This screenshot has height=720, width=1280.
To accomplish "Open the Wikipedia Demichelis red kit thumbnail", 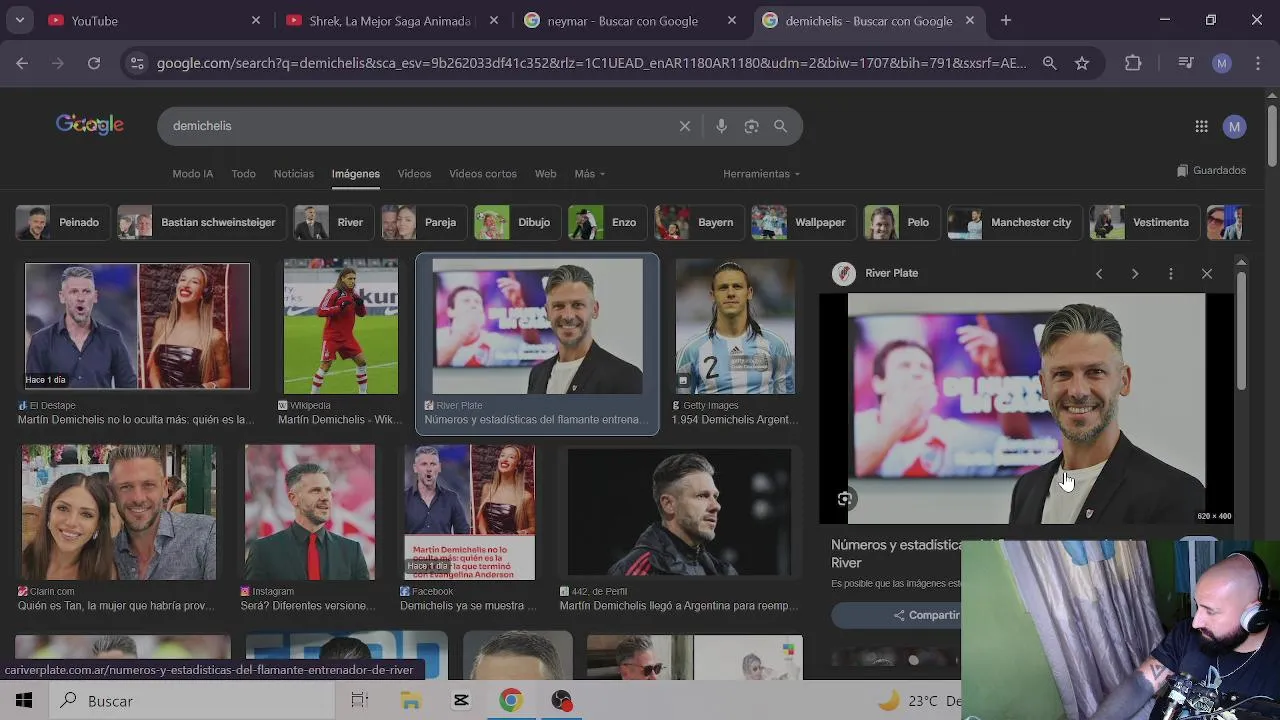I will 340,327.
